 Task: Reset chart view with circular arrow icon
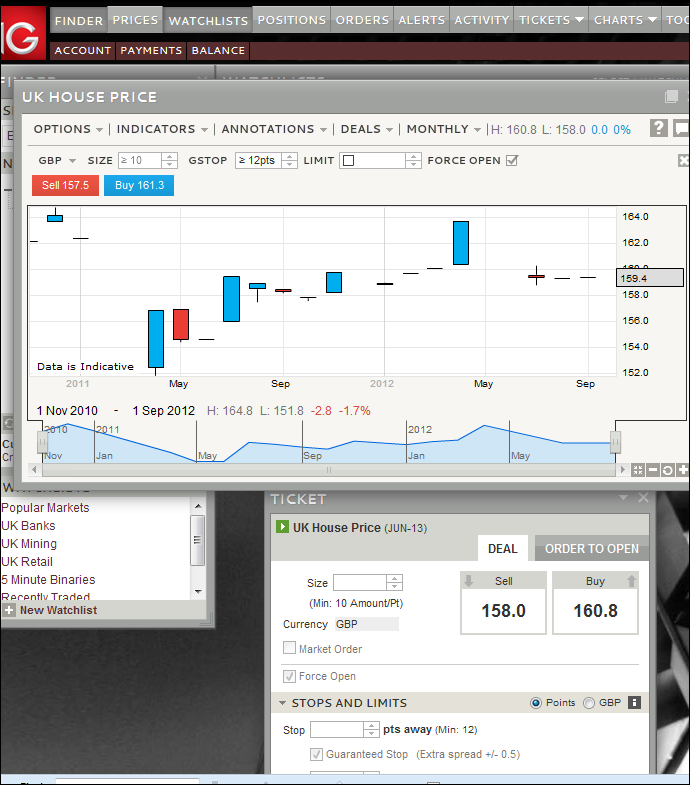(x=668, y=470)
